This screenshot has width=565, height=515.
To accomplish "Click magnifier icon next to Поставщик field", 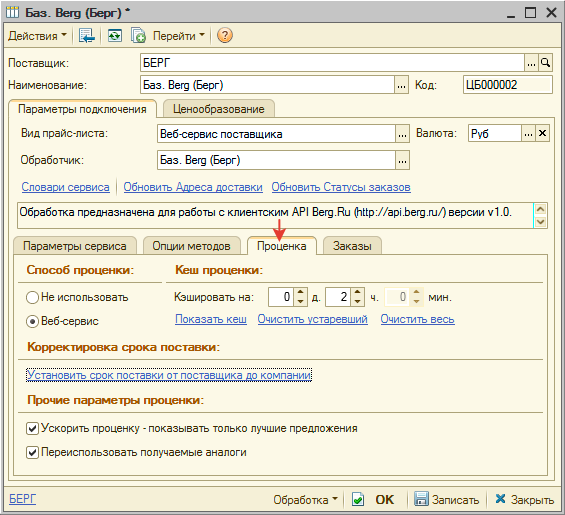I will [x=545, y=63].
